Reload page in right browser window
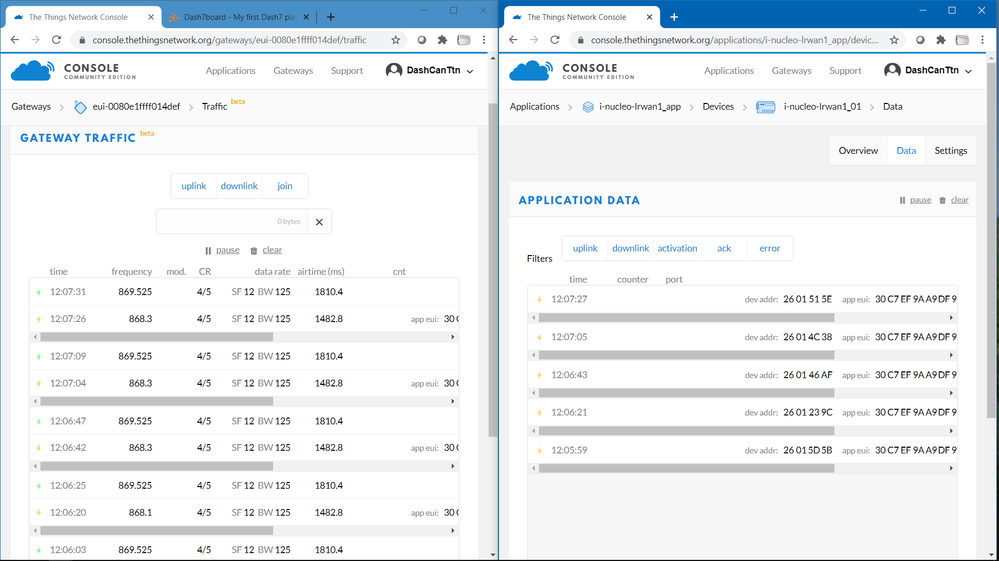The height and width of the screenshot is (561, 999). coord(555,39)
